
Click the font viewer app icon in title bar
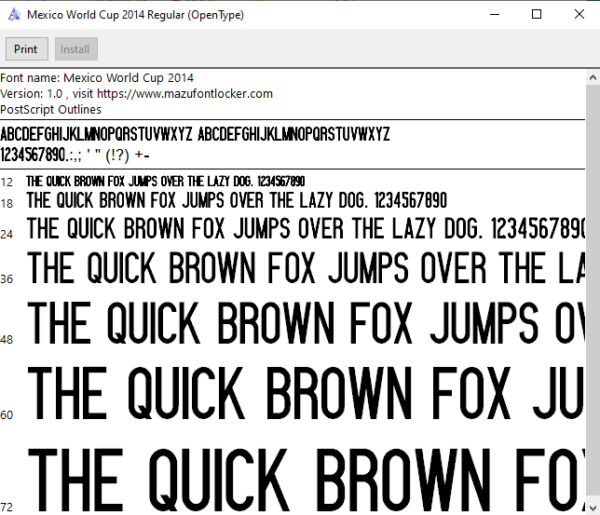click(14, 15)
